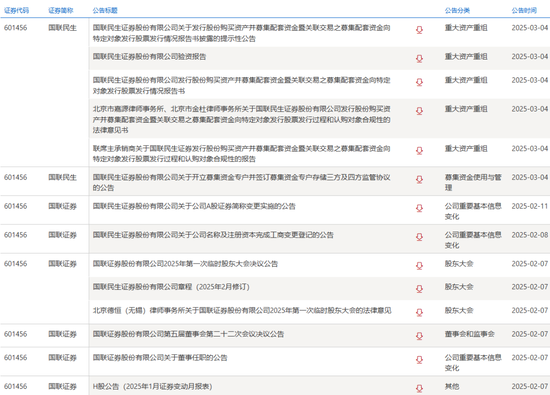The image size is (550, 395).
Task: Select code 601456 in the H股公告 row
Action: pos(15,386)
